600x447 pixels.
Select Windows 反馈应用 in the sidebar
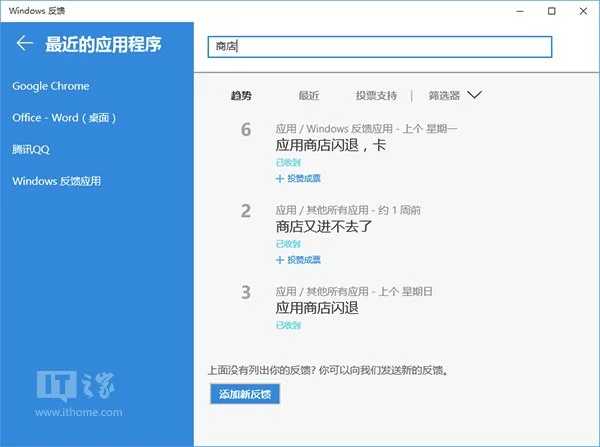point(56,181)
